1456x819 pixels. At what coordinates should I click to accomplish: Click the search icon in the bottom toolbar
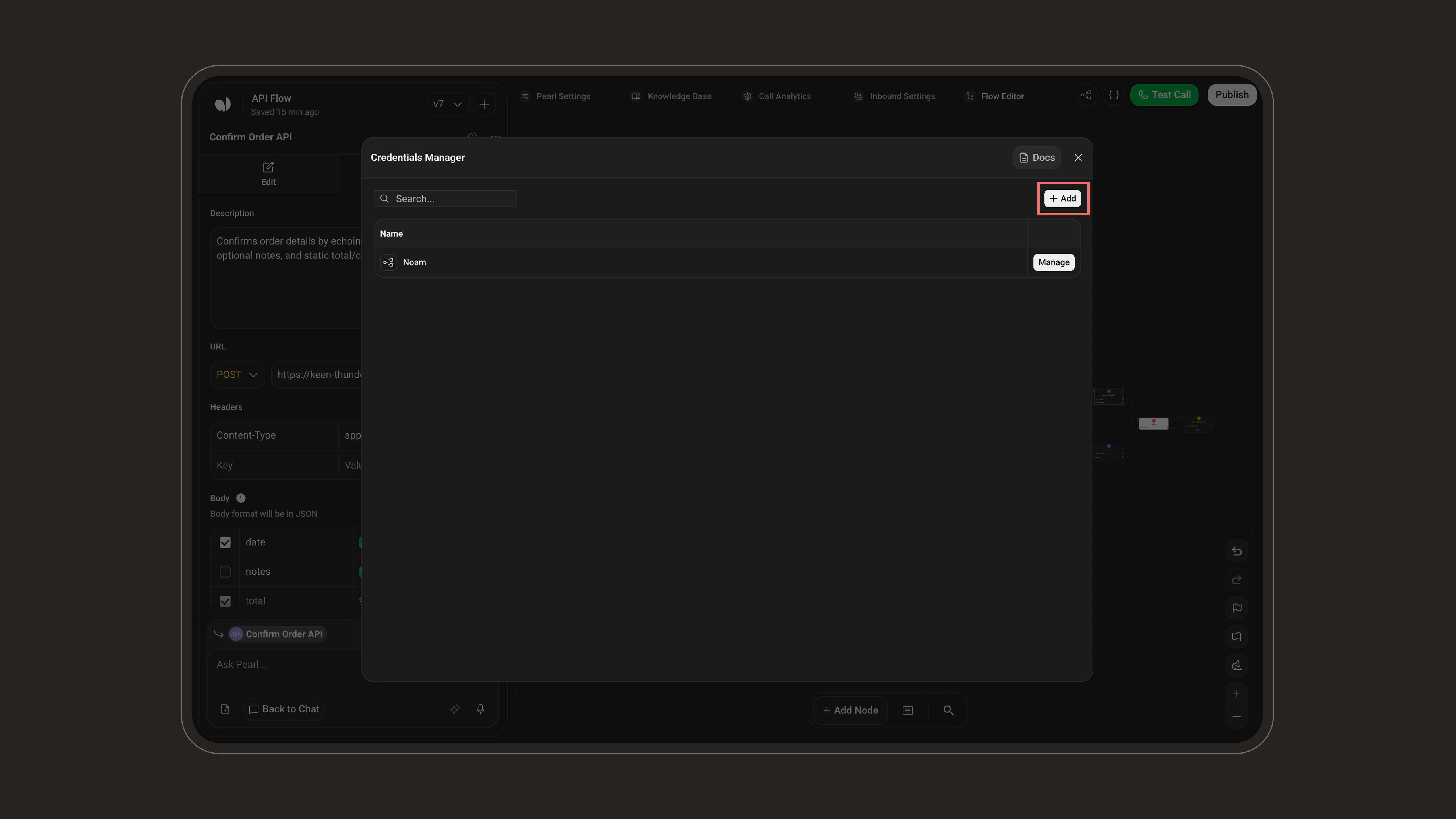[948, 710]
